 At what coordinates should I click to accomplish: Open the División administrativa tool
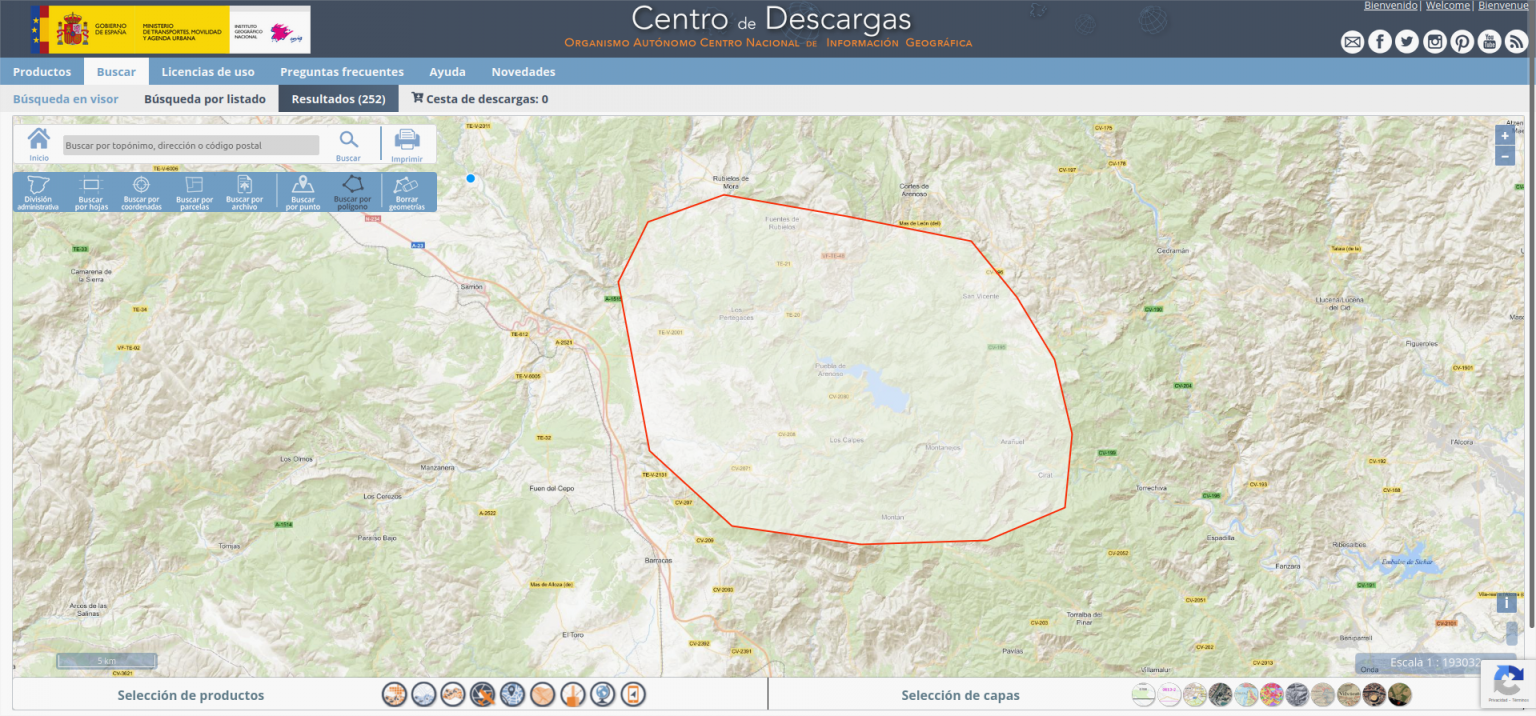tap(39, 191)
